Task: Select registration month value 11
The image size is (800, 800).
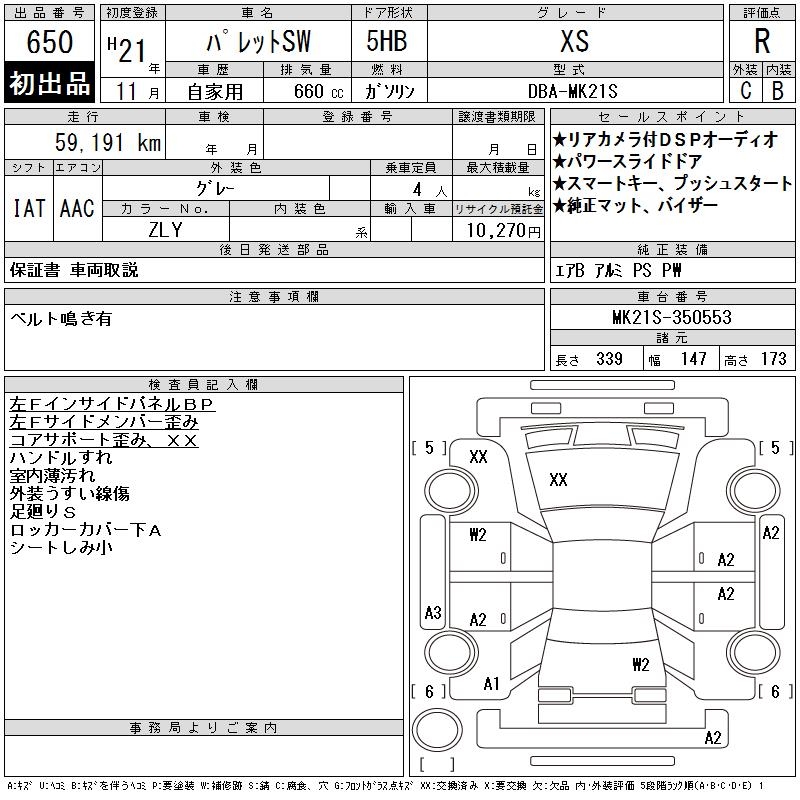Action: (x=126, y=91)
